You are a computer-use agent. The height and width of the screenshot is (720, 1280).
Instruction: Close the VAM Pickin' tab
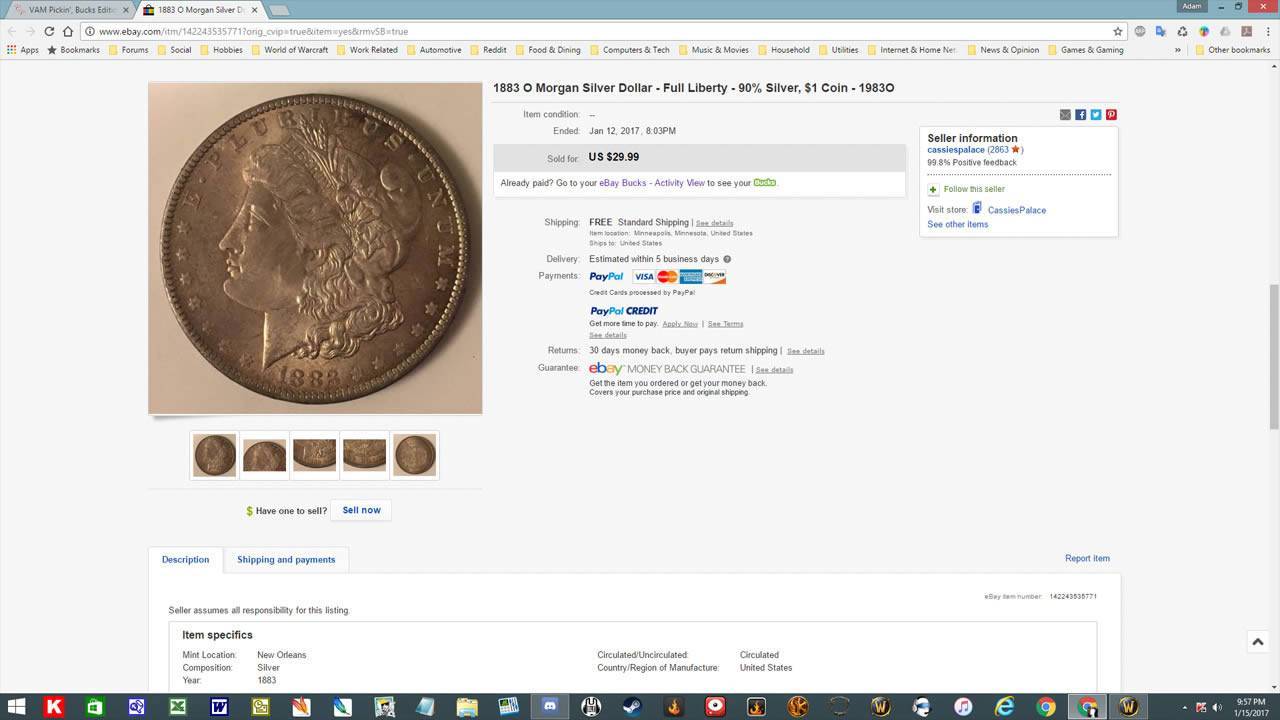126,10
